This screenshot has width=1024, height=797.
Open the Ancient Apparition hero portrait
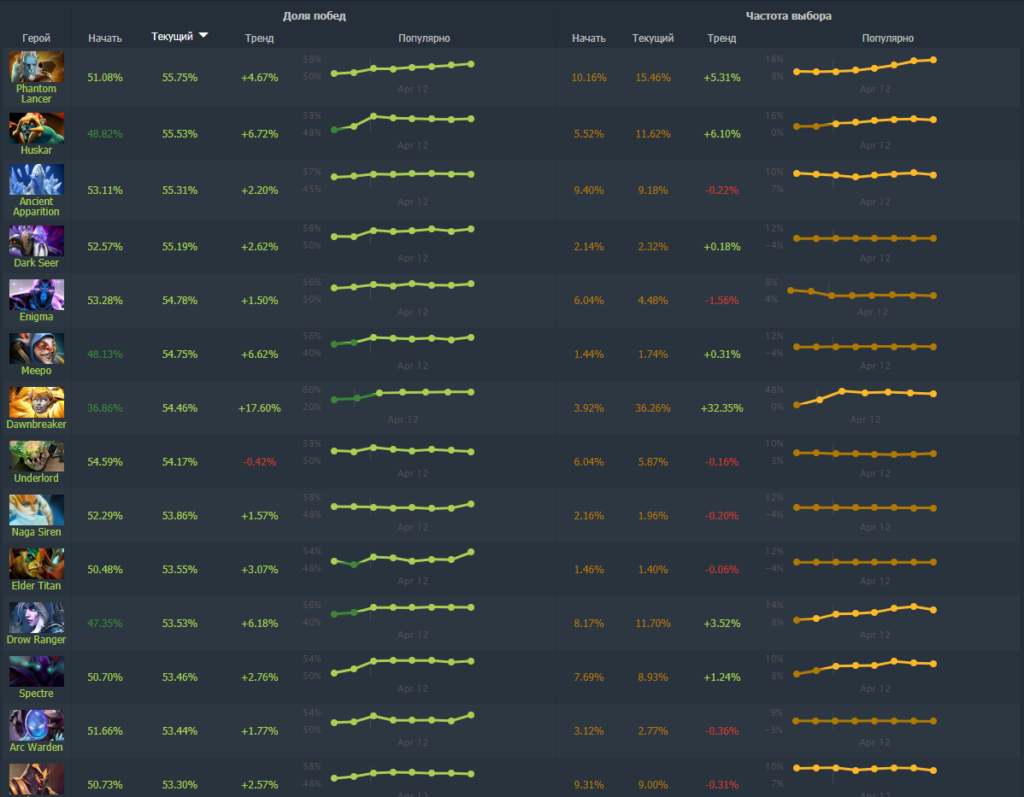[37, 180]
